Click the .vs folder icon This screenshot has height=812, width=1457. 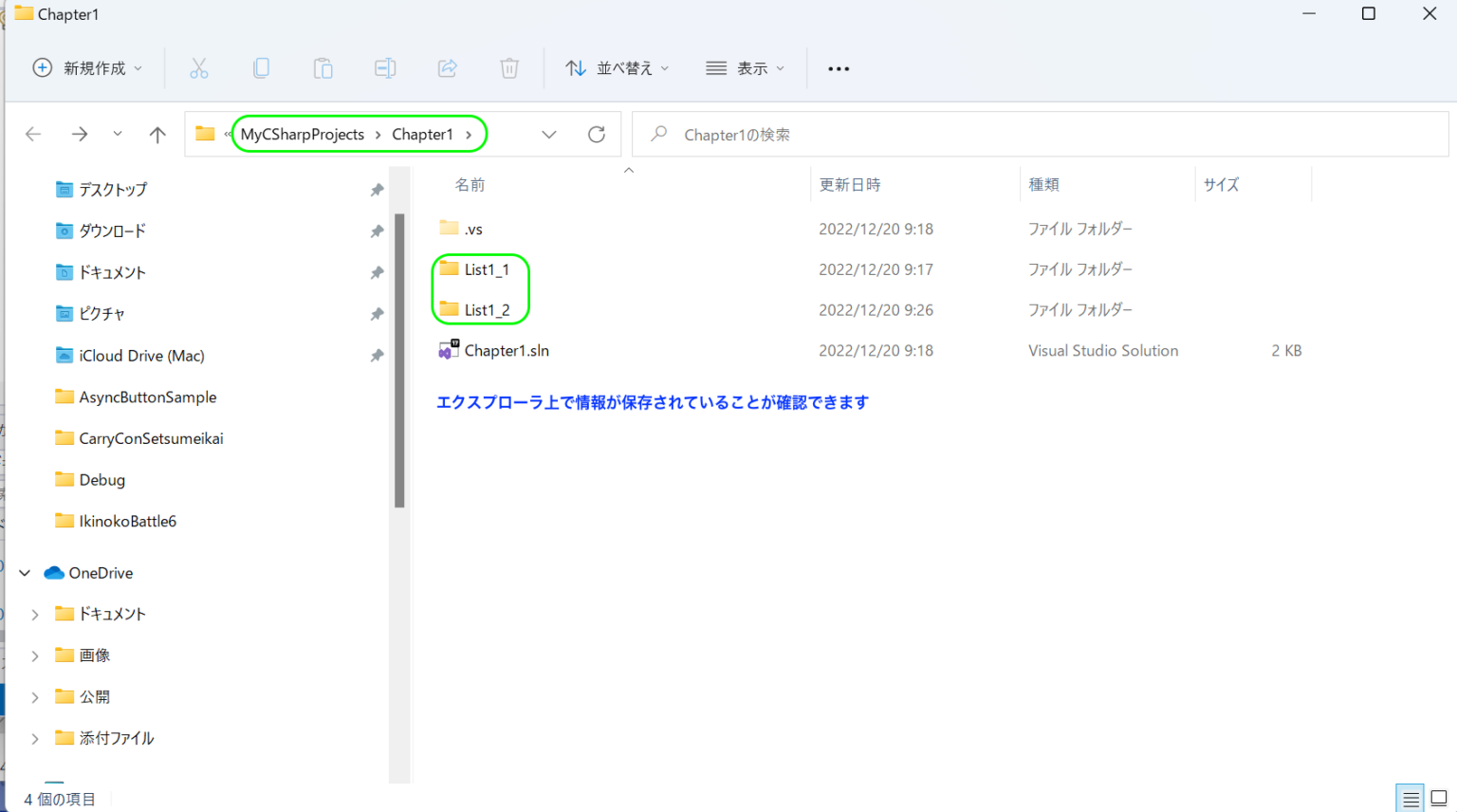(449, 228)
